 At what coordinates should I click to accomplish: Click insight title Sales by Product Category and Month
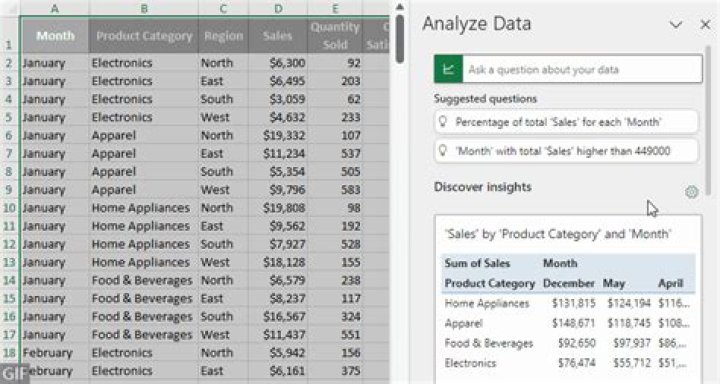(x=558, y=234)
